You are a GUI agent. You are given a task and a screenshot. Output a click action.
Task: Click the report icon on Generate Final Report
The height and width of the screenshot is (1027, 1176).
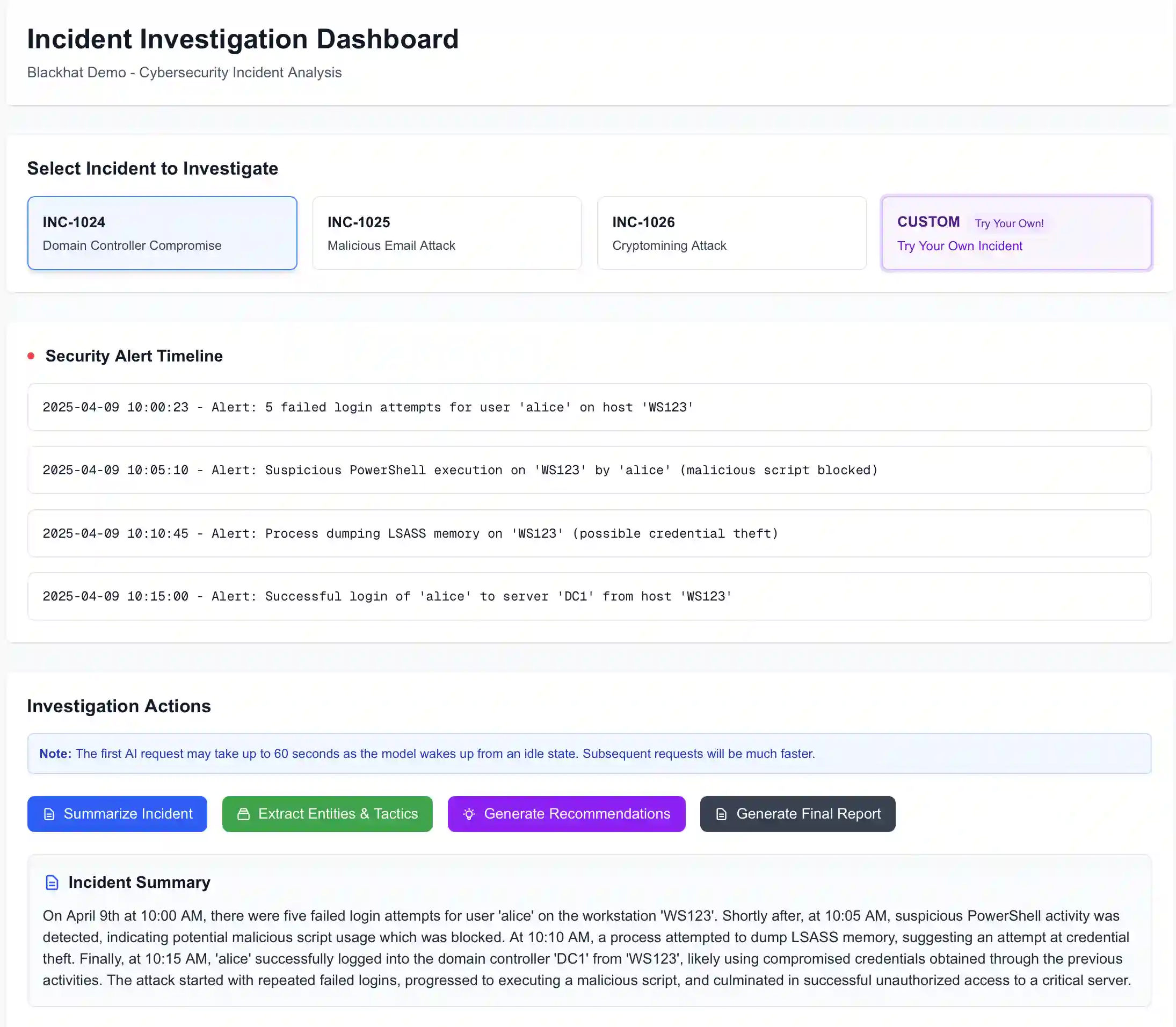720,814
